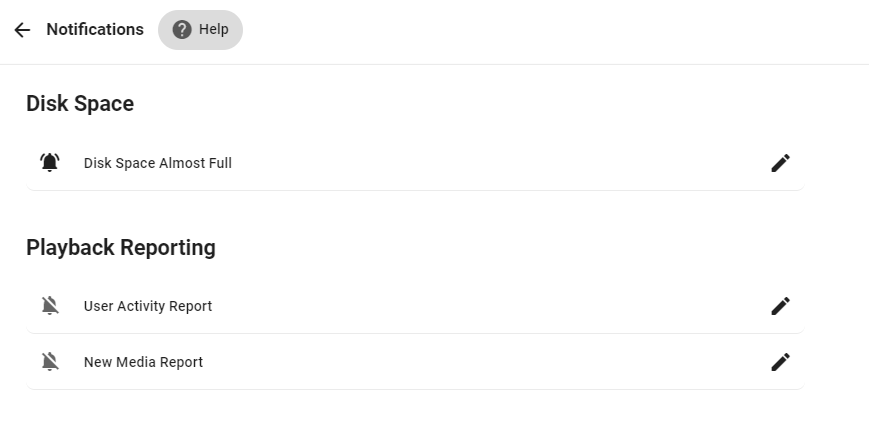
Task: Go back using the left arrow icon
Action: (22, 30)
